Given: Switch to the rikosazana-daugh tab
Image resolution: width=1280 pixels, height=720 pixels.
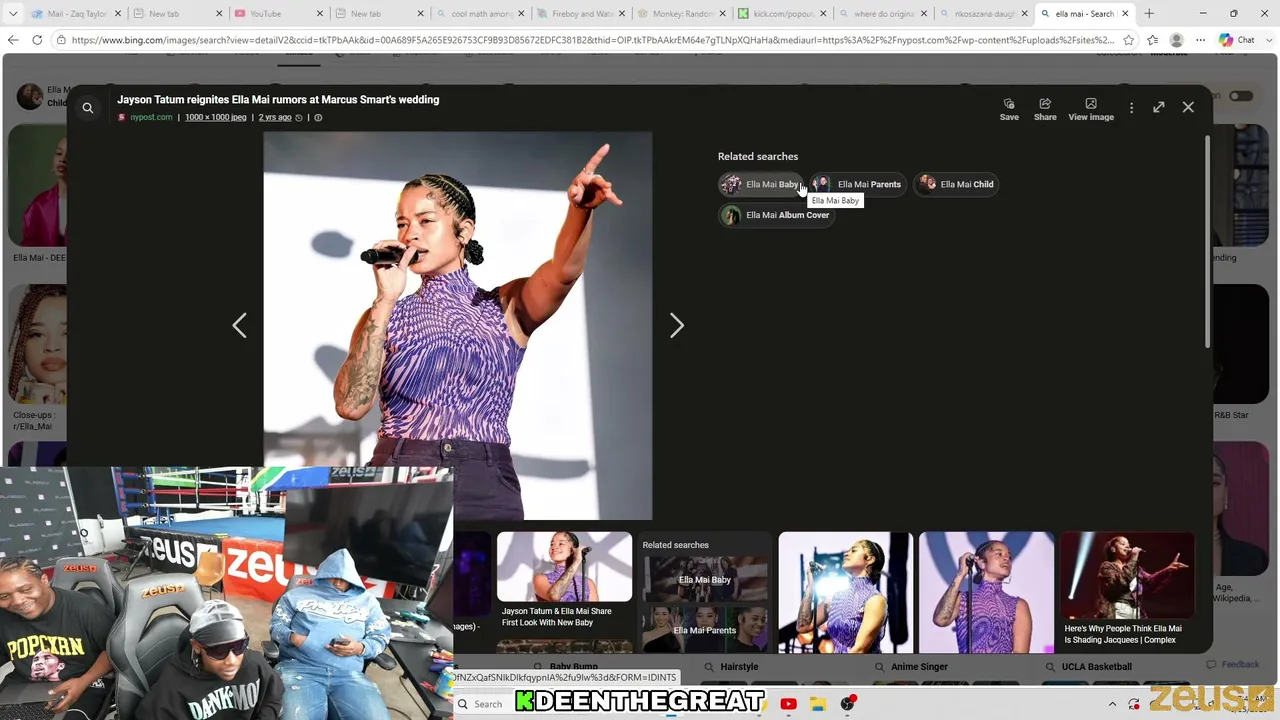Looking at the screenshot, I should 984,14.
